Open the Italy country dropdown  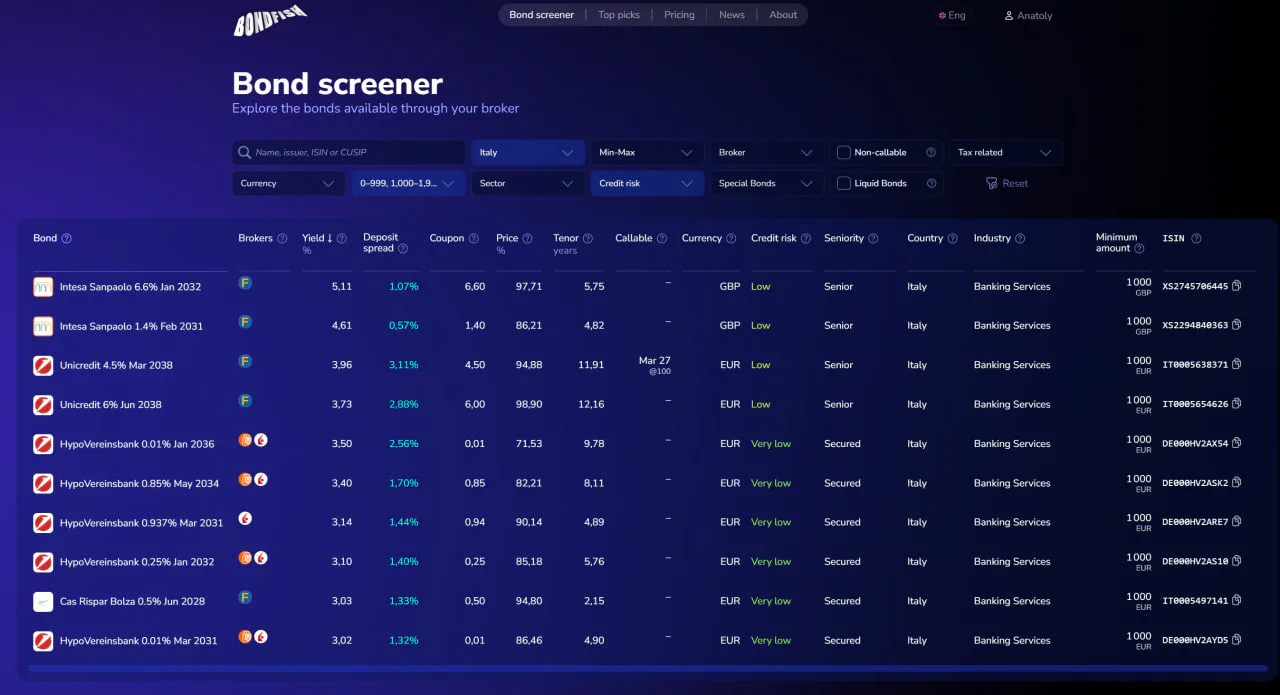(x=528, y=153)
